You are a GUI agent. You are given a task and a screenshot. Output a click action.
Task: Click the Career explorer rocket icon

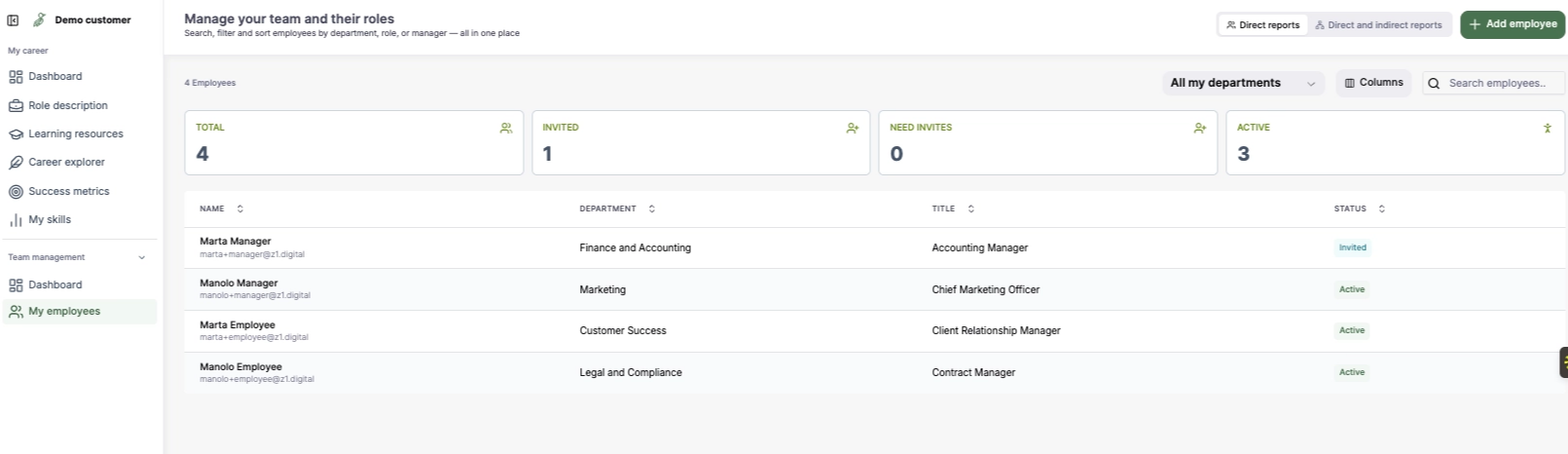click(16, 163)
